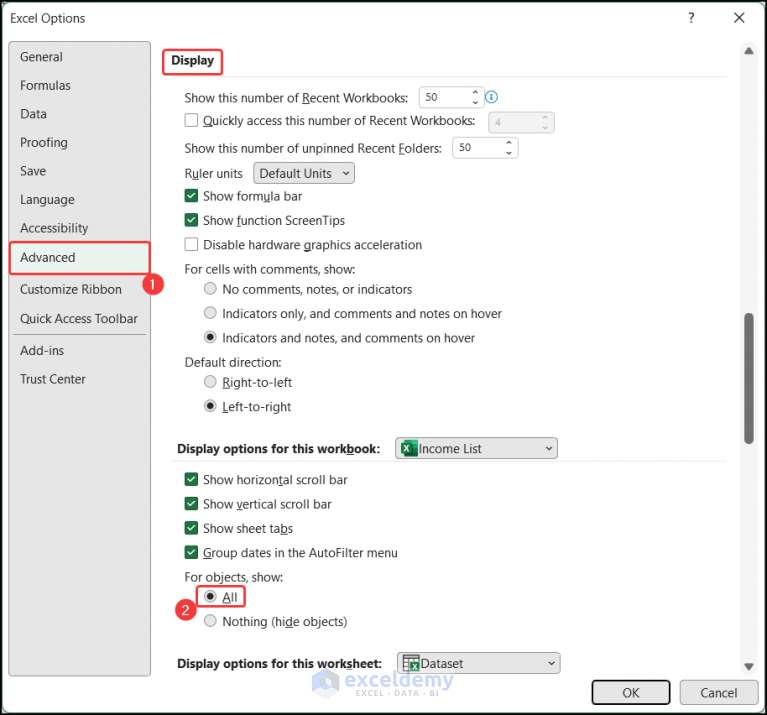Open Quick Access Toolbar category

[x=79, y=319]
